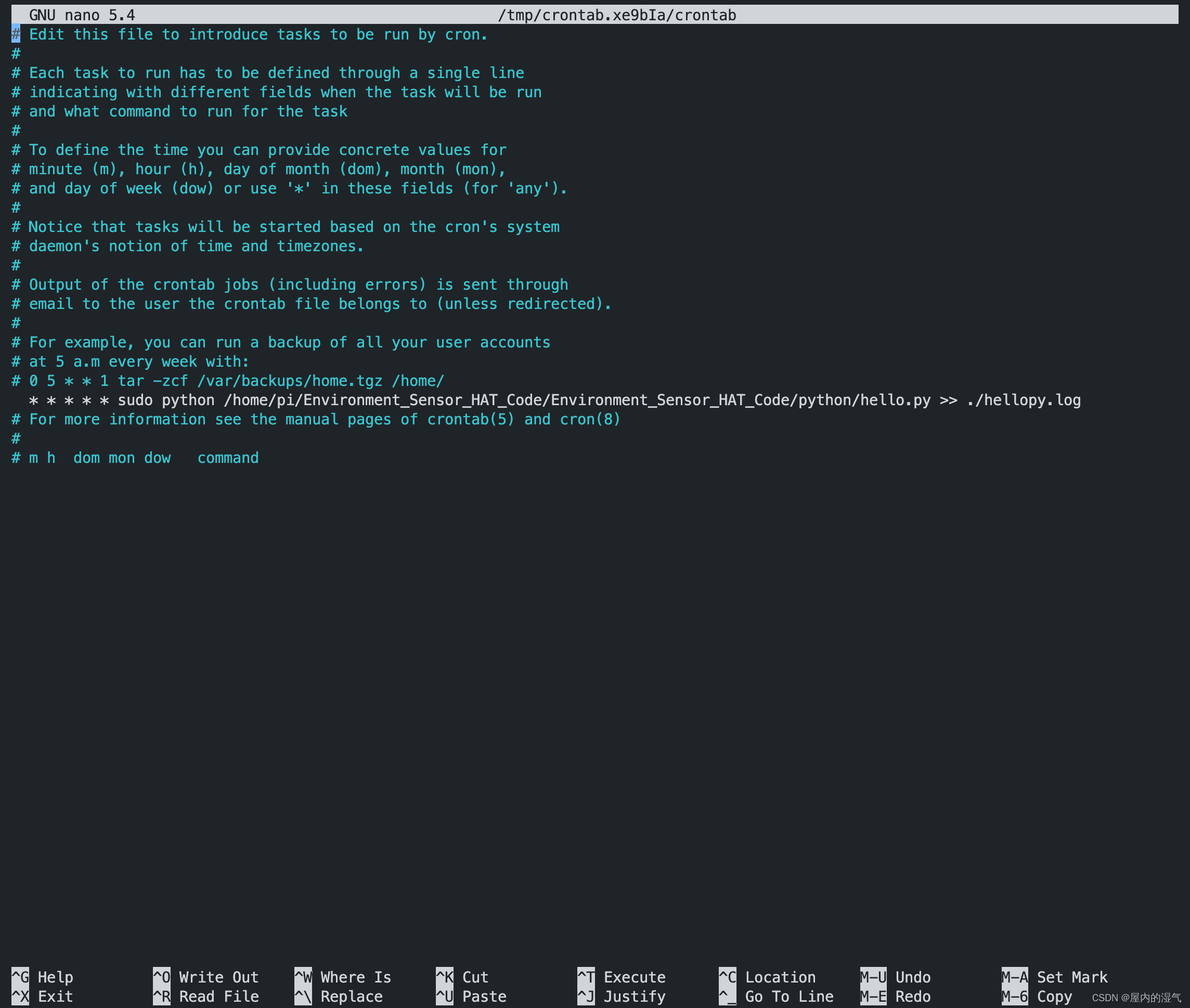
Task: Click the 'at 5 a.m every week with:' line
Action: (x=130, y=361)
